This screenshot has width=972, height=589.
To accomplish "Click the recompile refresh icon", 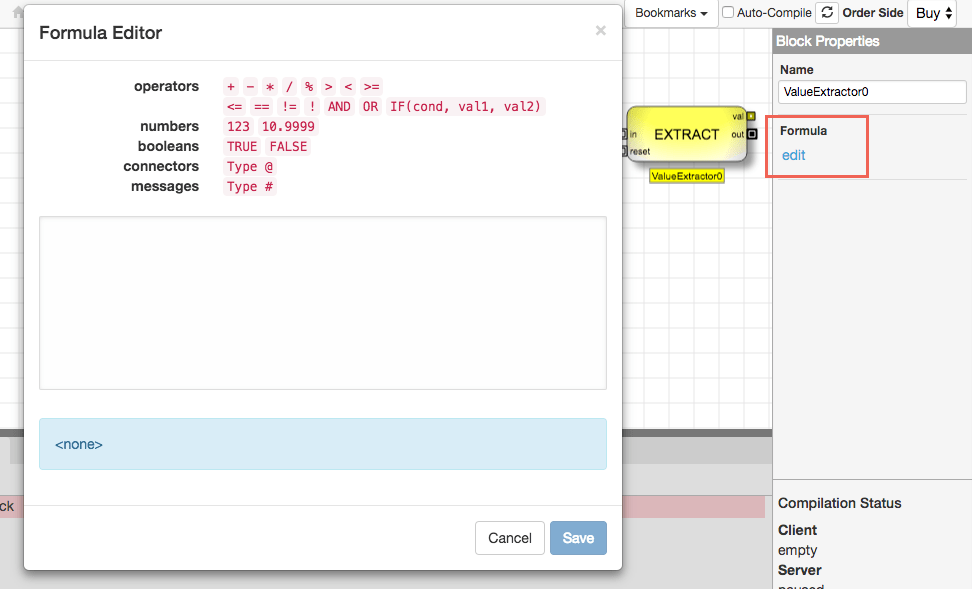I will pyautogui.click(x=827, y=13).
